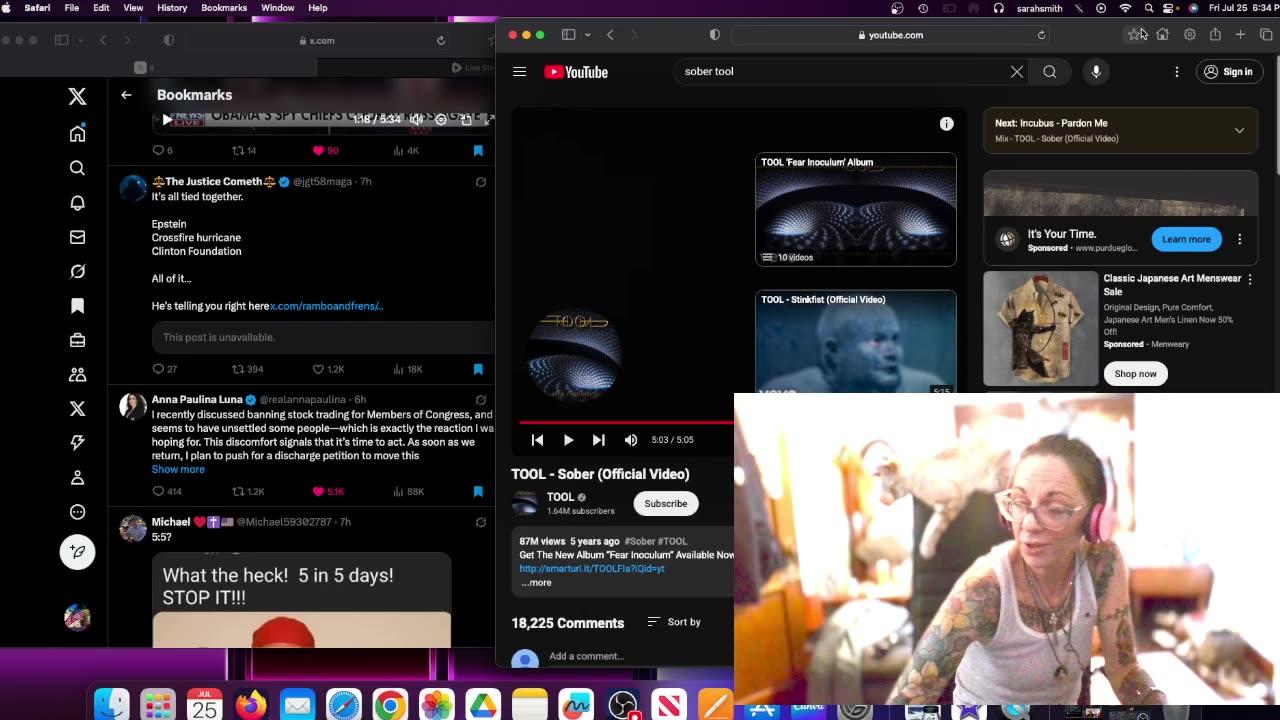This screenshot has width=1280, height=720.
Task: Expand the Next: Incubus mix queue
Action: tap(1239, 131)
